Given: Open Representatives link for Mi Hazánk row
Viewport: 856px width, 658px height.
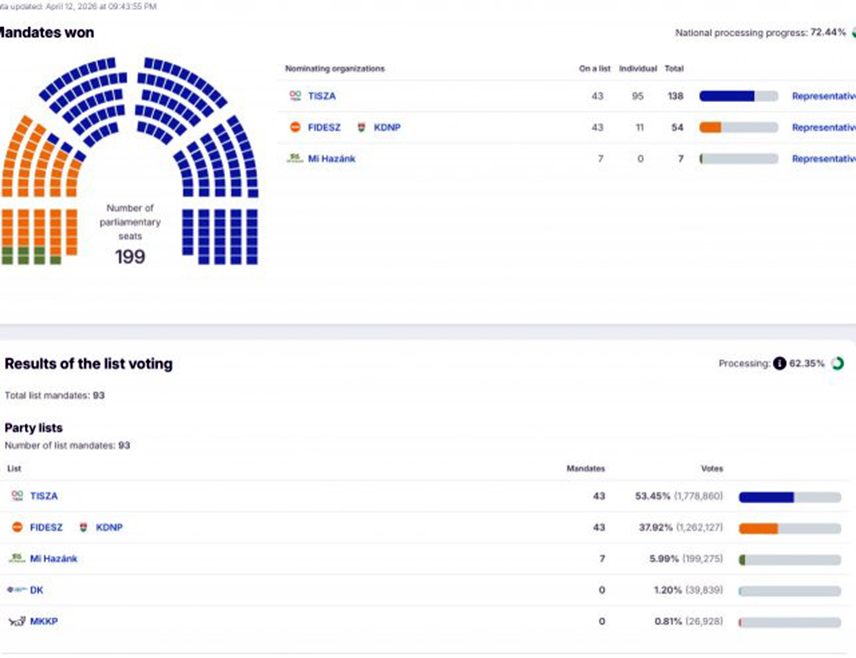Looking at the screenshot, I should (824, 158).
